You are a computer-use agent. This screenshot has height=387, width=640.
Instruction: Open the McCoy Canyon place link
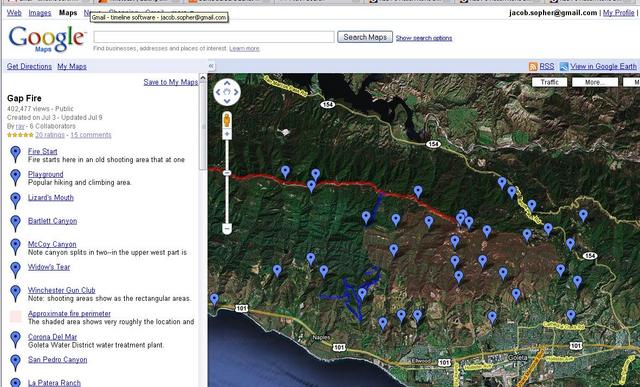[52, 244]
